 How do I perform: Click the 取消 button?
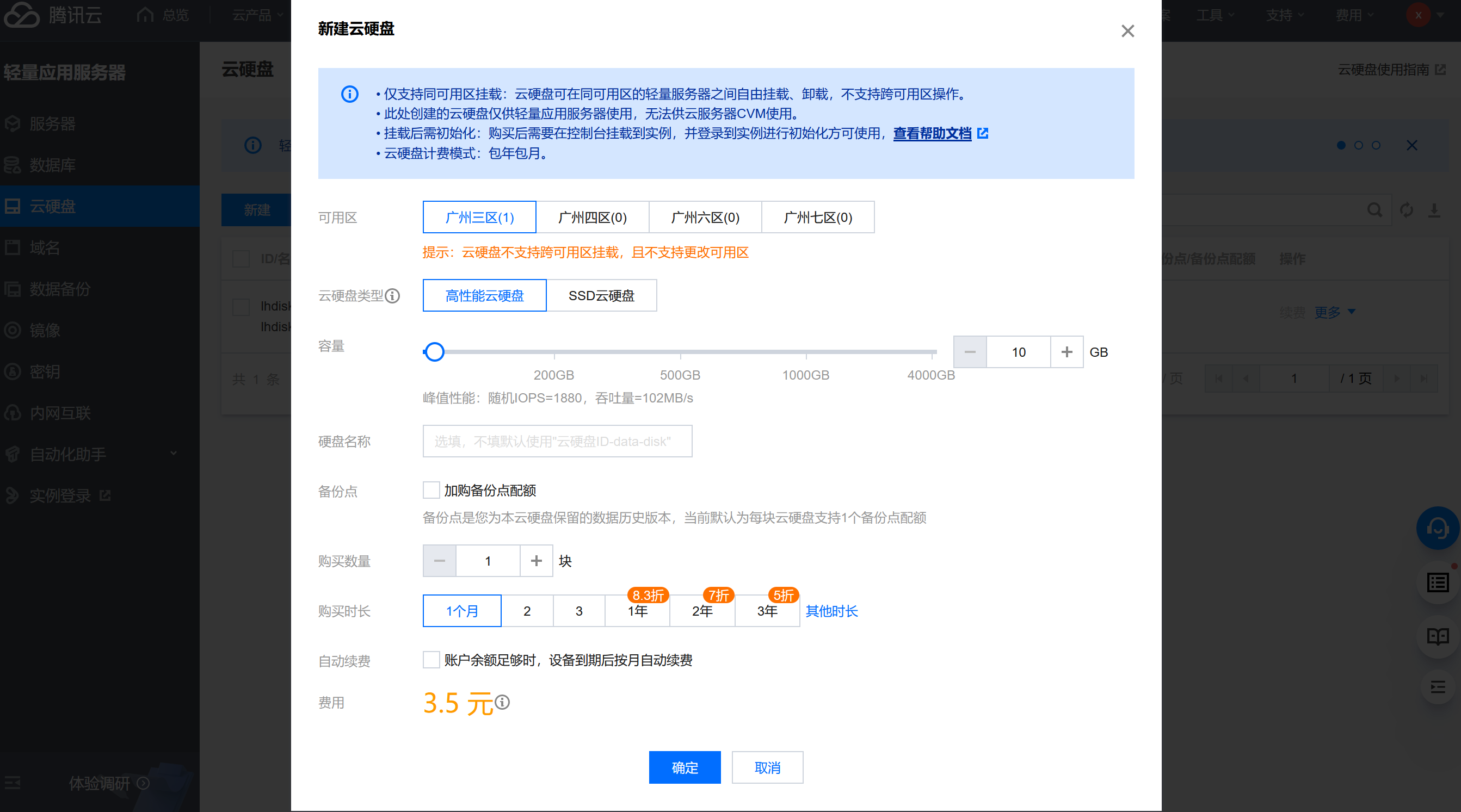[x=767, y=767]
